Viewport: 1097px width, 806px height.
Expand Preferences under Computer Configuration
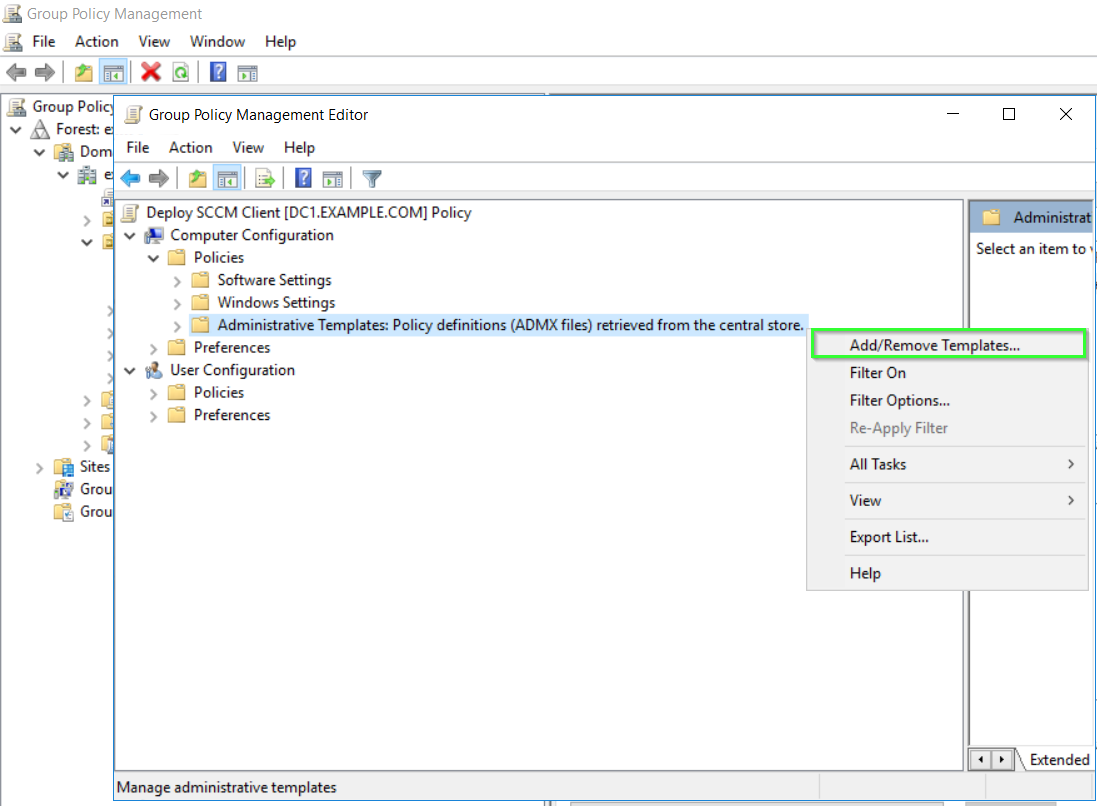pos(153,348)
